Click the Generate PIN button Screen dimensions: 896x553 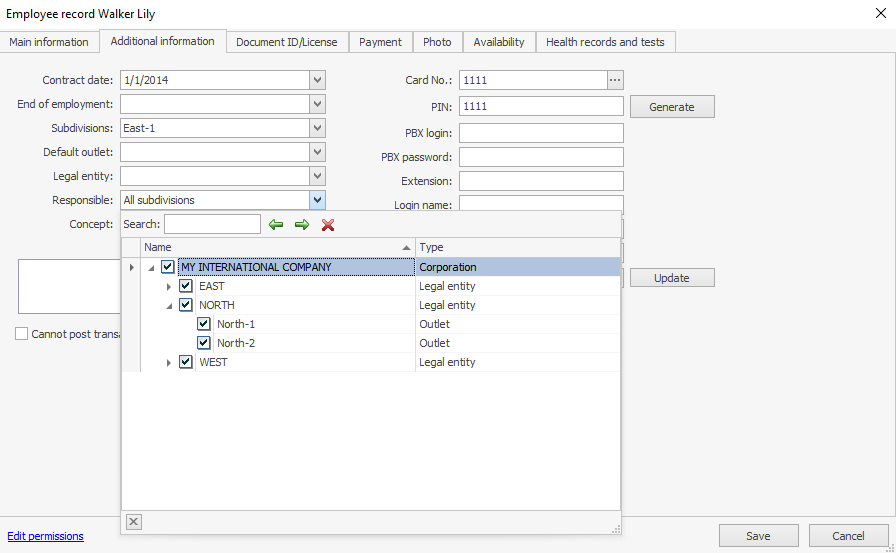671,107
